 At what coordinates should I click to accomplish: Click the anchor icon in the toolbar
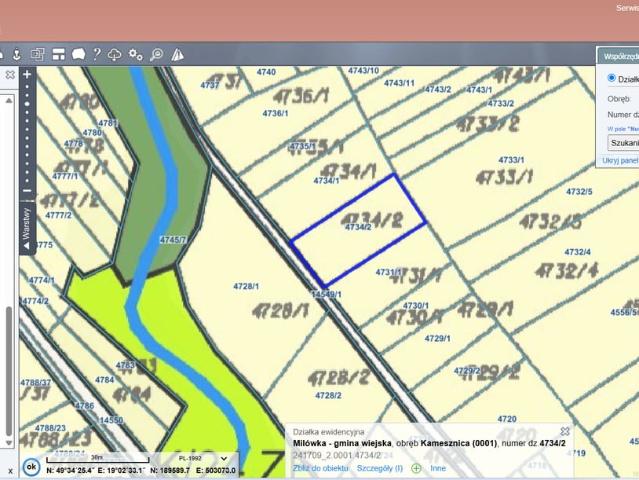point(17,54)
